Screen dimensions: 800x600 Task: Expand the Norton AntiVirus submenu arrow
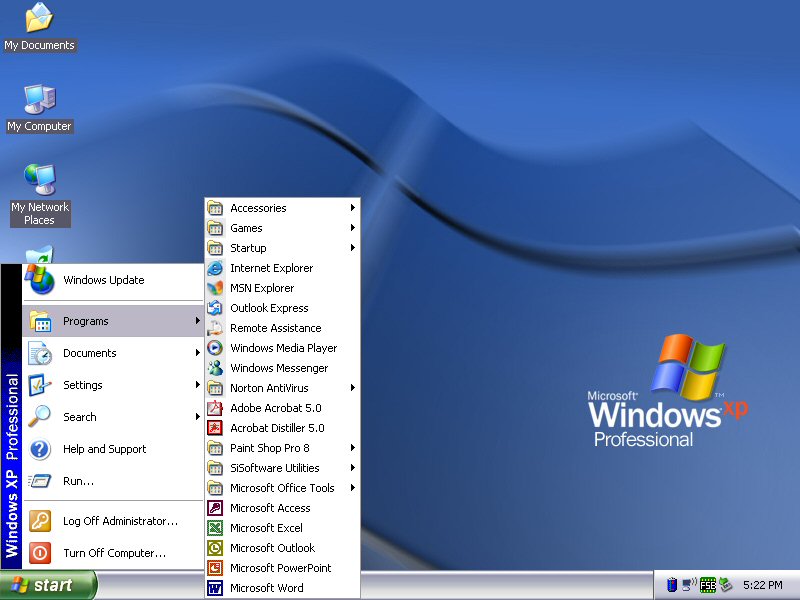click(353, 388)
